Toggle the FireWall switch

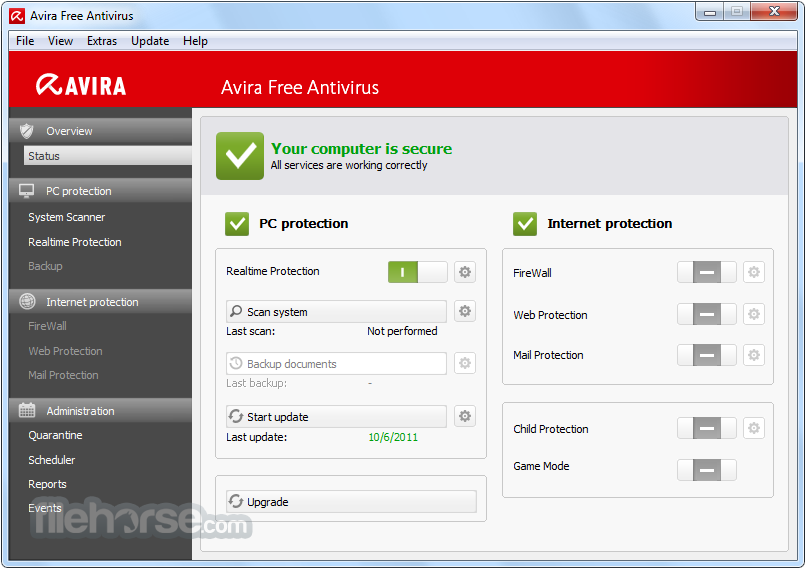[x=707, y=272]
